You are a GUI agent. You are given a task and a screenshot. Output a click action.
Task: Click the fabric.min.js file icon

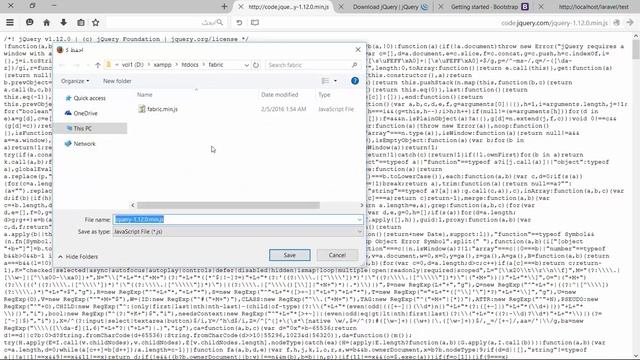pyautogui.click(x=142, y=109)
